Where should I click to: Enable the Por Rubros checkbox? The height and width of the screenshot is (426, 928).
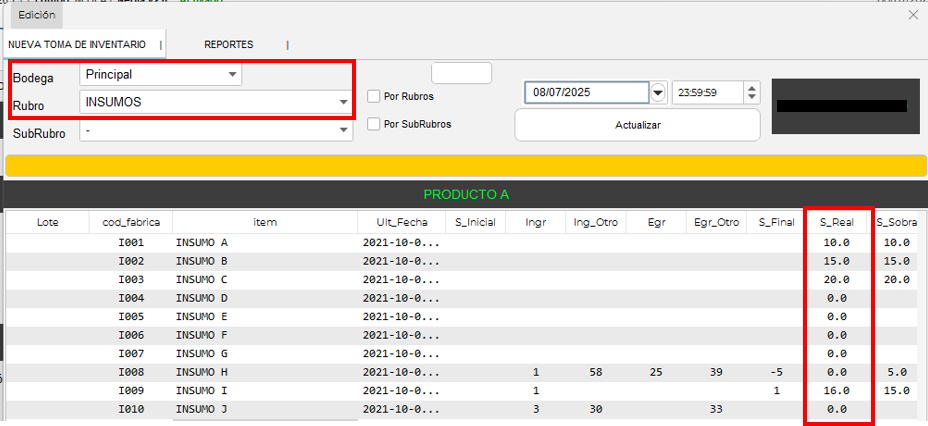point(374,97)
